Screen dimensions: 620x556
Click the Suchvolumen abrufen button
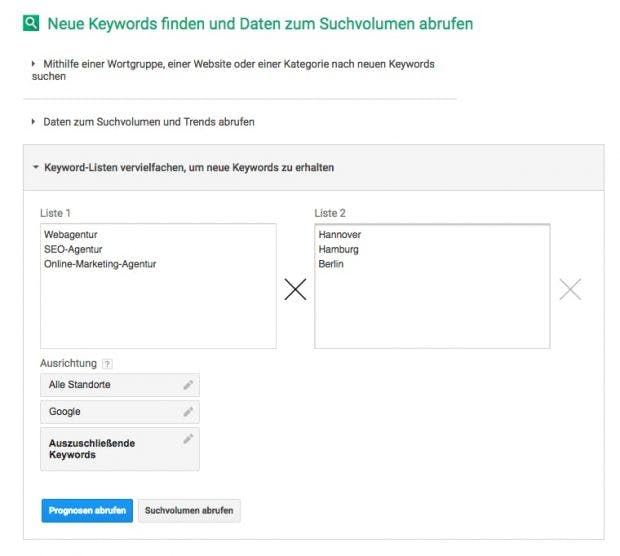click(189, 511)
